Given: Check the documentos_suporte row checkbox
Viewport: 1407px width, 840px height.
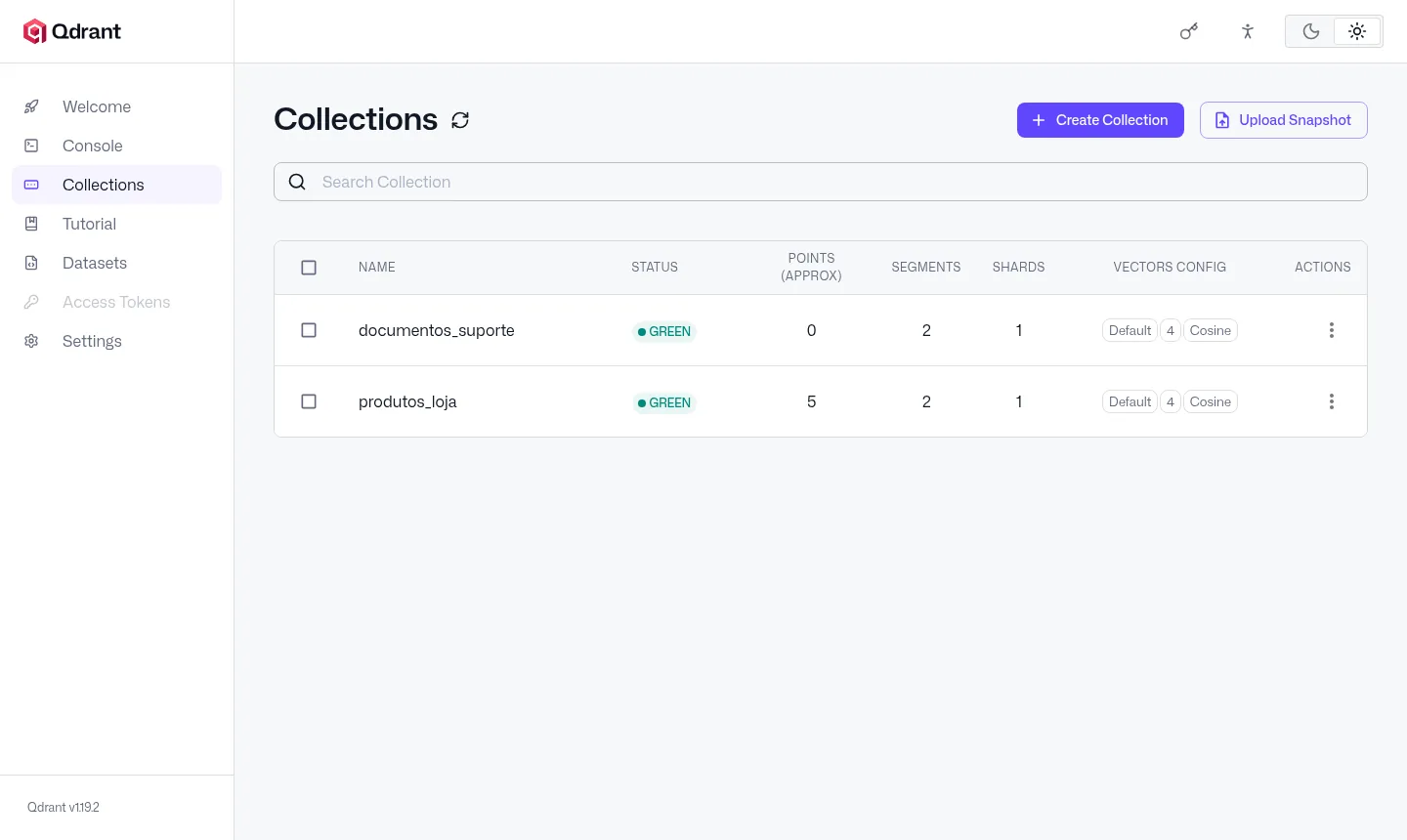Looking at the screenshot, I should click(x=309, y=330).
